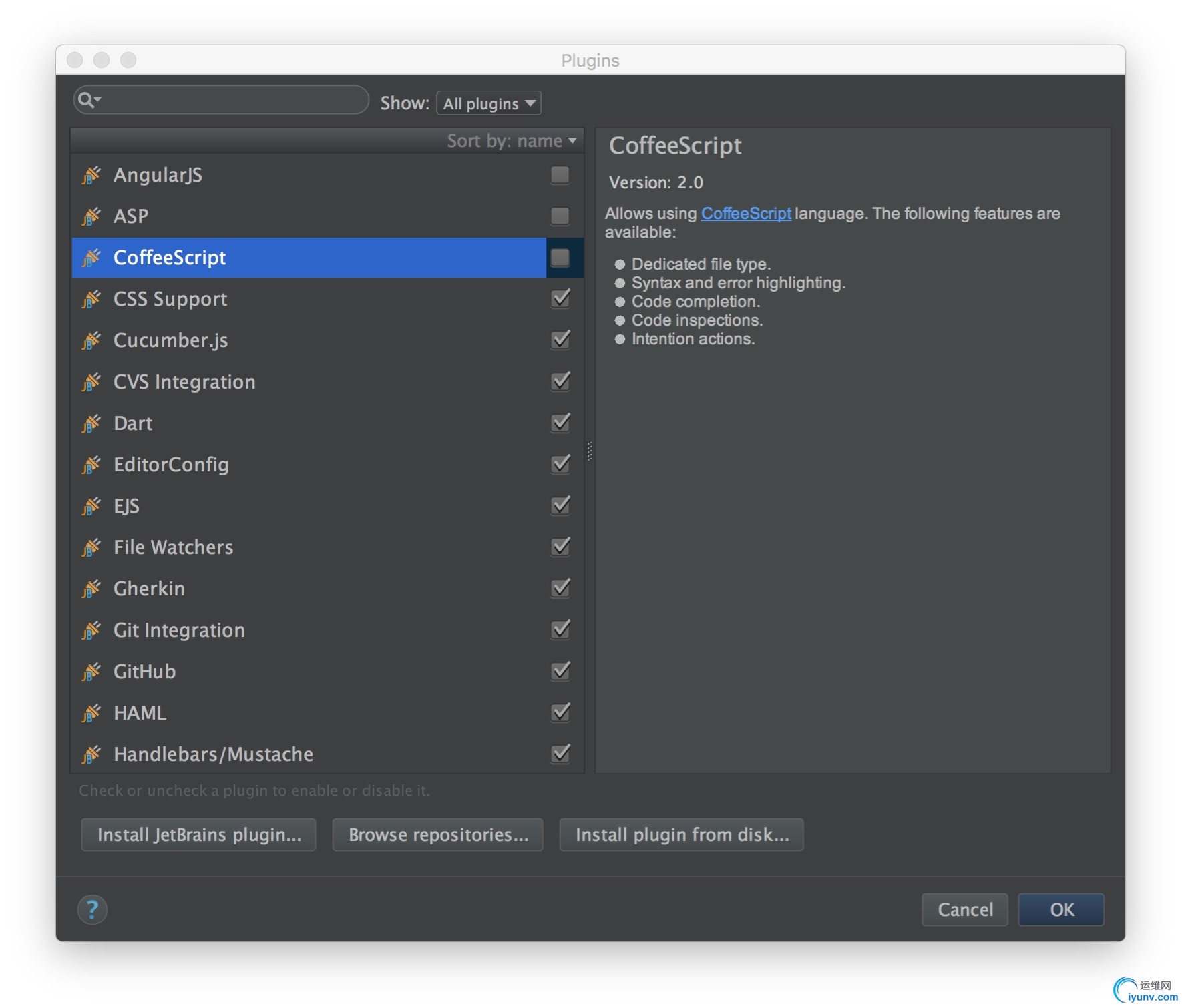1182x1008 pixels.
Task: Click the HAML plugin icon
Action: point(91,713)
